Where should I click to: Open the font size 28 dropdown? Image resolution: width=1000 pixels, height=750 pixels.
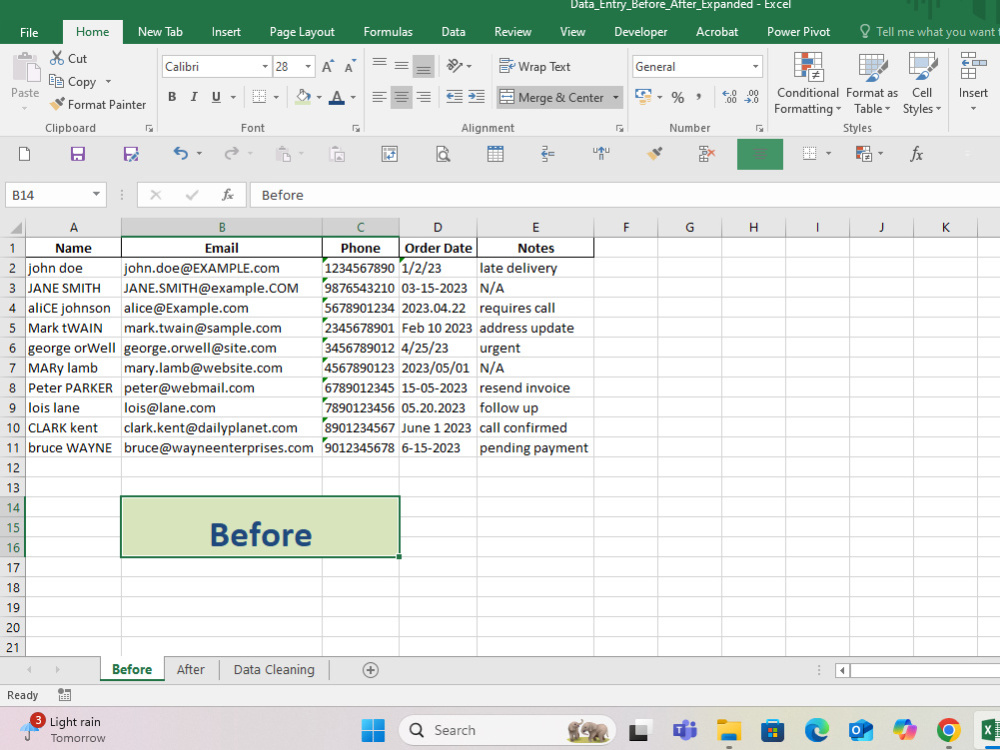click(308, 66)
